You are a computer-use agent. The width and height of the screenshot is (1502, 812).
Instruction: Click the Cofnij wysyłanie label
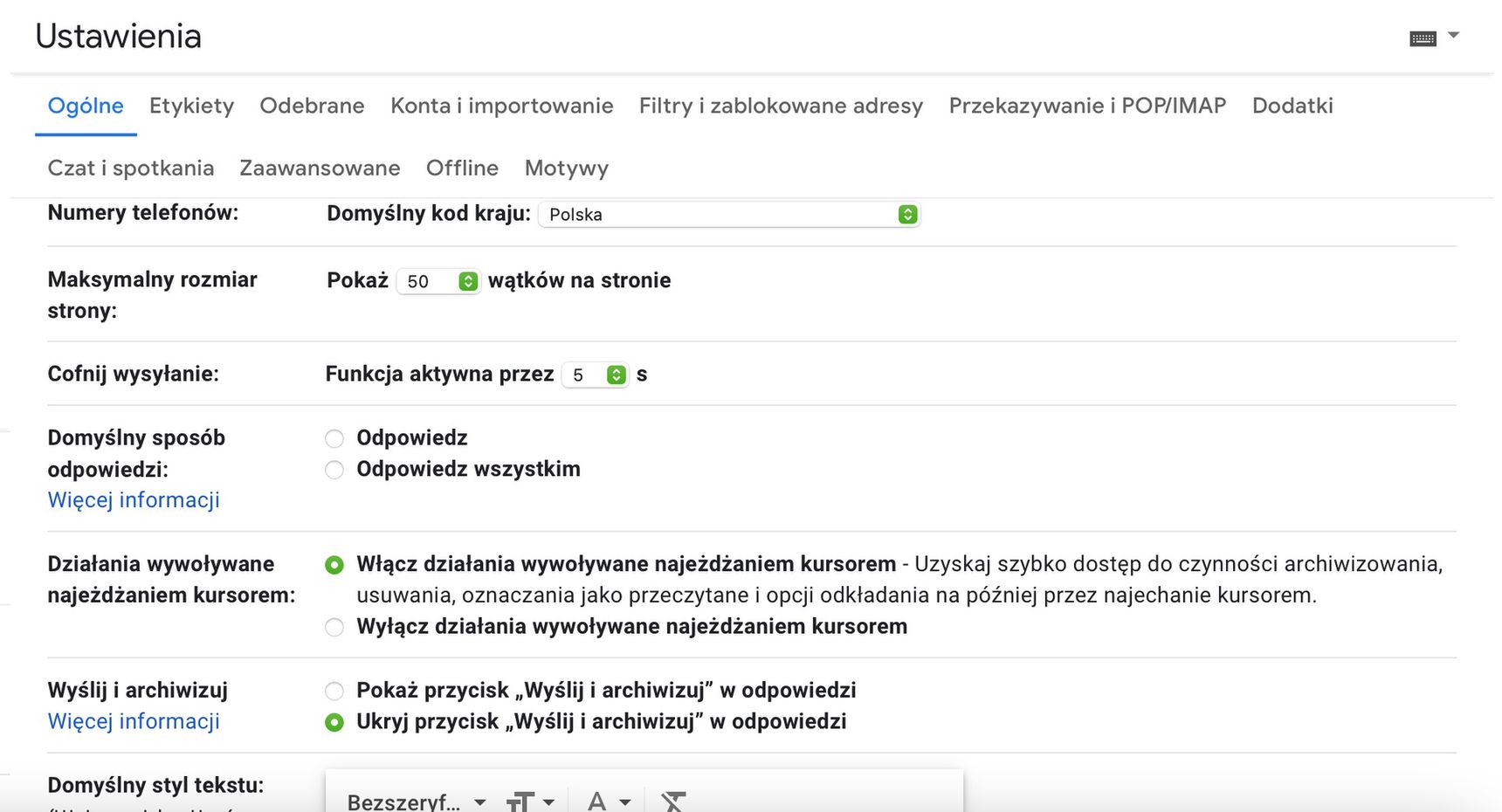[x=134, y=374]
